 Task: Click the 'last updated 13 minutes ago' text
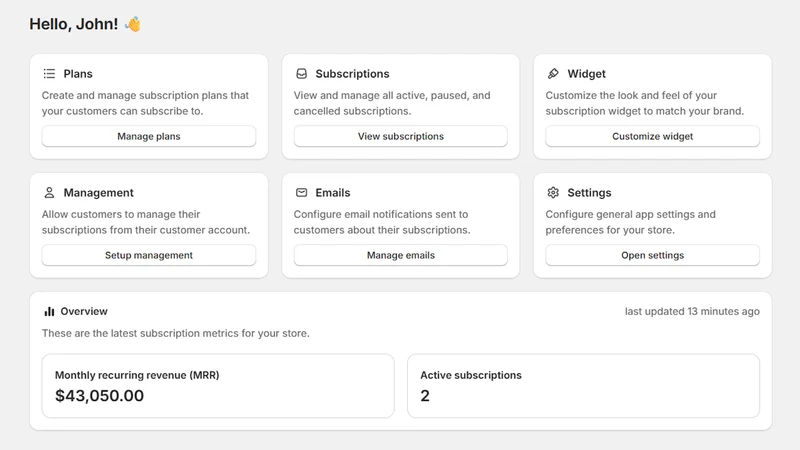(x=692, y=311)
